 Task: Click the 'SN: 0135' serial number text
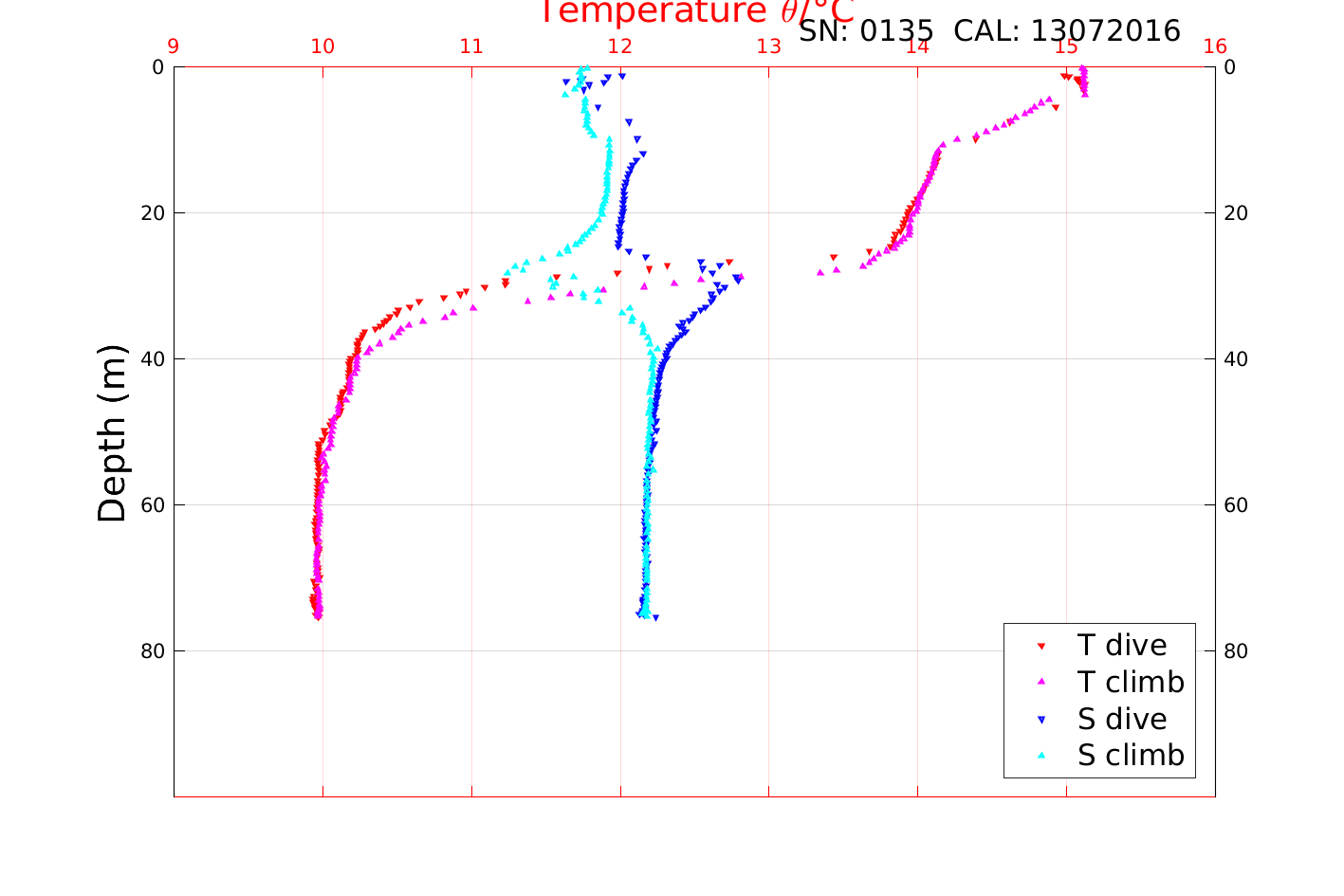[x=867, y=31]
